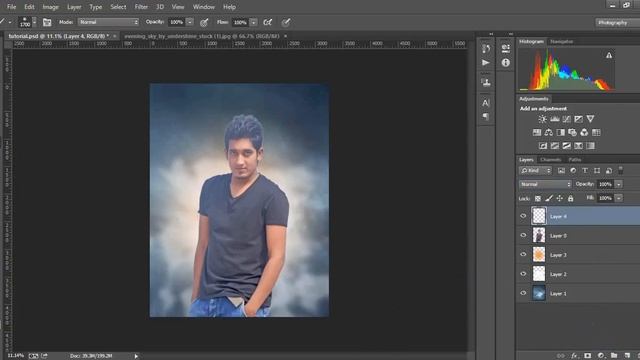Screen dimensions: 640x360
Task: Filter layers by pixel layers
Action: coord(561,171)
